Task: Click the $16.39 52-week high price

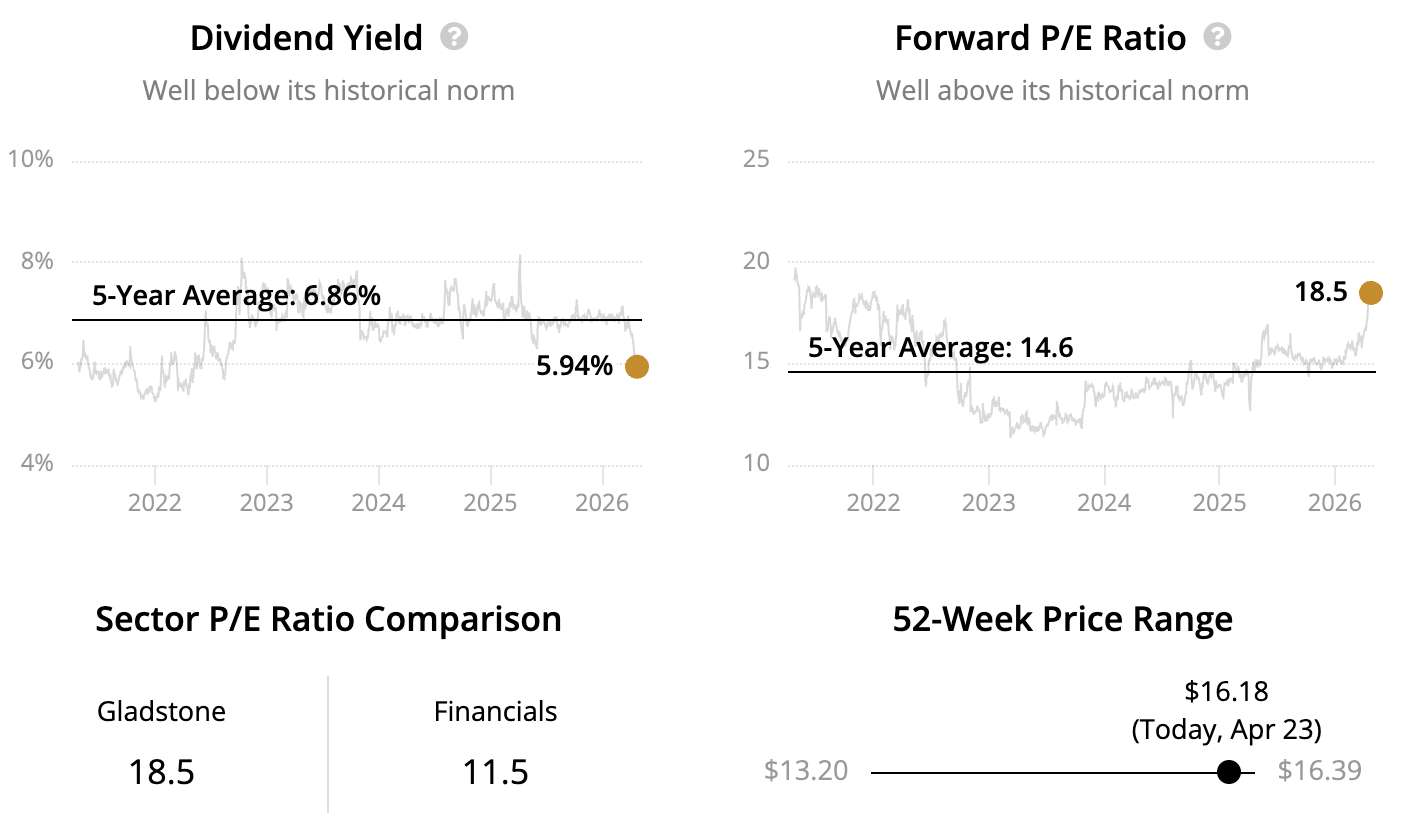Action: click(x=1320, y=771)
